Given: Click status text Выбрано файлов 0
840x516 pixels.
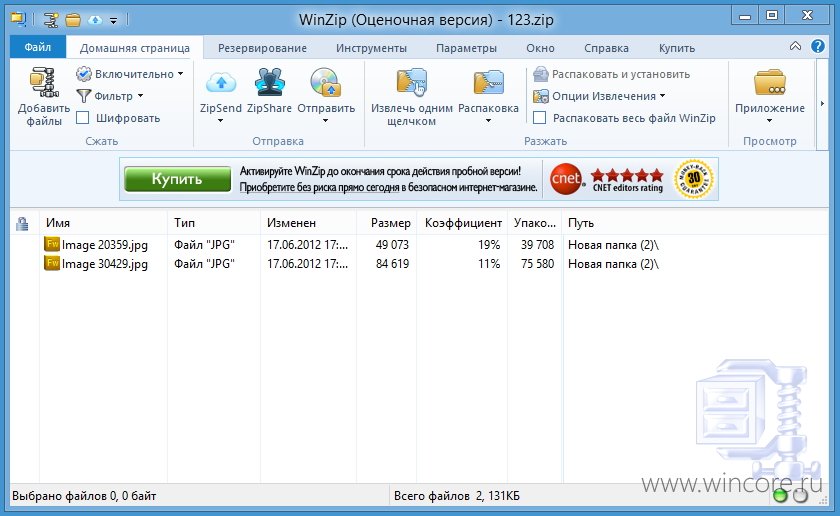Looking at the screenshot, I should pos(84,496).
